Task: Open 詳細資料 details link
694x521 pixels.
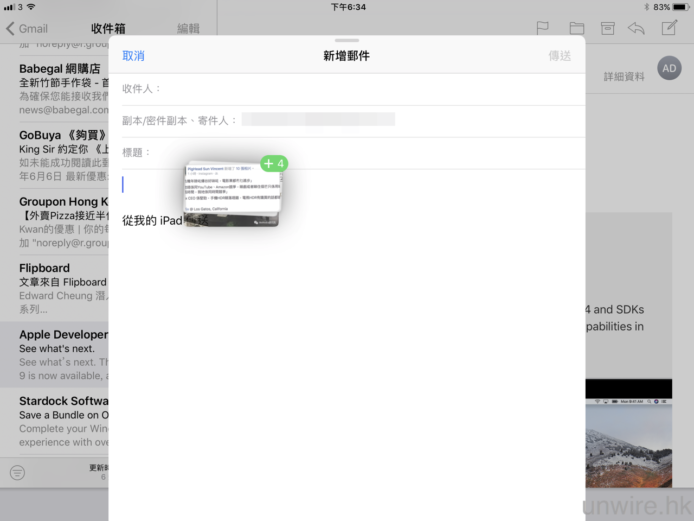Action: [624, 77]
